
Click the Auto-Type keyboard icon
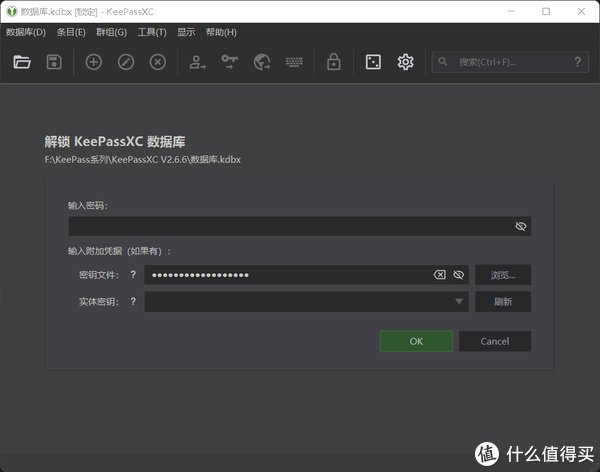pos(294,62)
